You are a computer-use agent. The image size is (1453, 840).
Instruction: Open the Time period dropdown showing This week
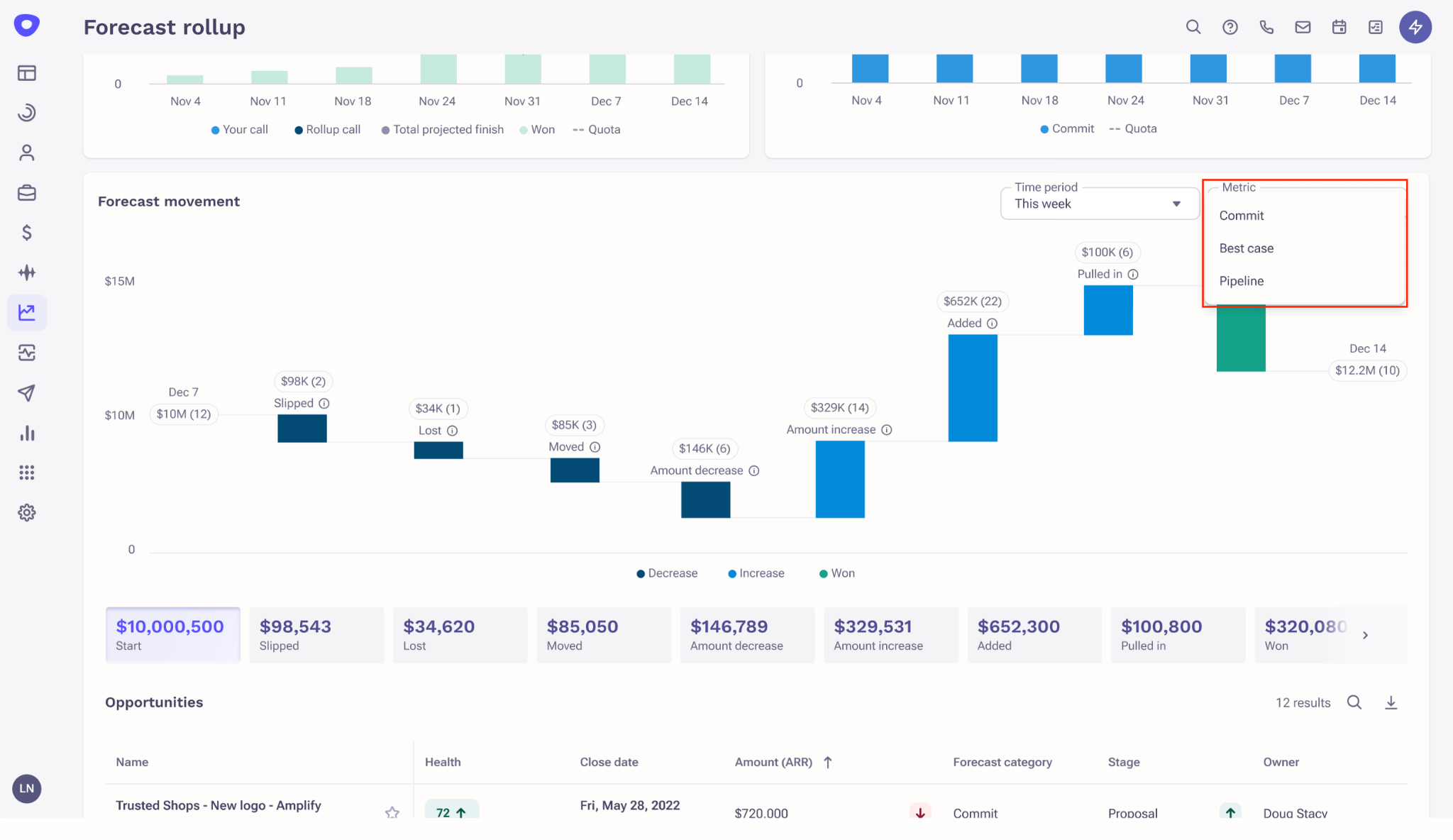click(x=1098, y=204)
